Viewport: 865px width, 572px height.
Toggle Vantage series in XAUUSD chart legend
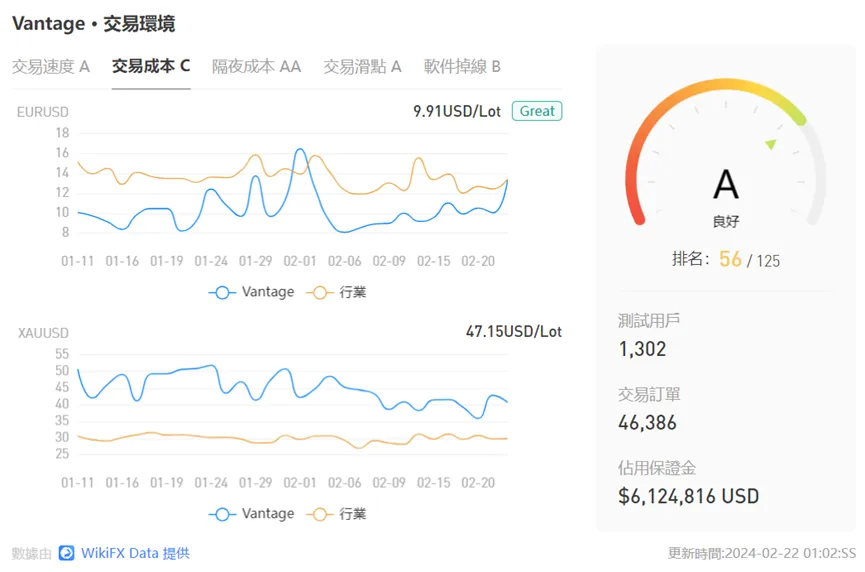(x=252, y=514)
